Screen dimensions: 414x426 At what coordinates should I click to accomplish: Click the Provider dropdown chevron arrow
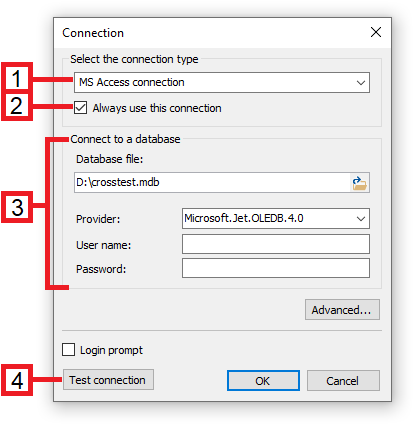(361, 219)
